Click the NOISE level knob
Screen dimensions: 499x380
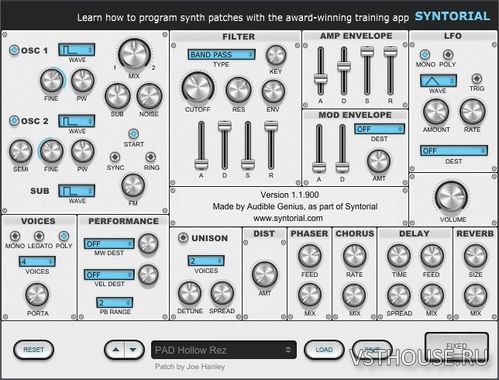pos(149,96)
